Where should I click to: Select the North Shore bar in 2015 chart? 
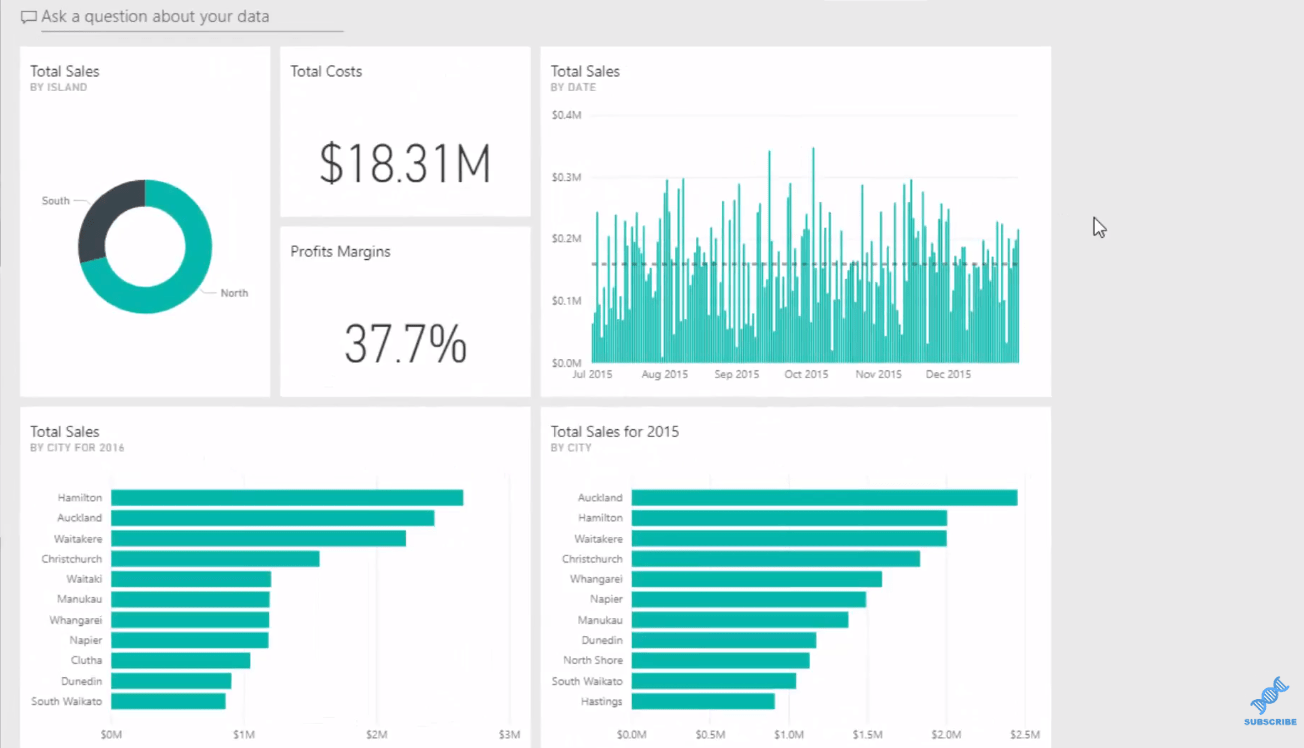coord(721,660)
